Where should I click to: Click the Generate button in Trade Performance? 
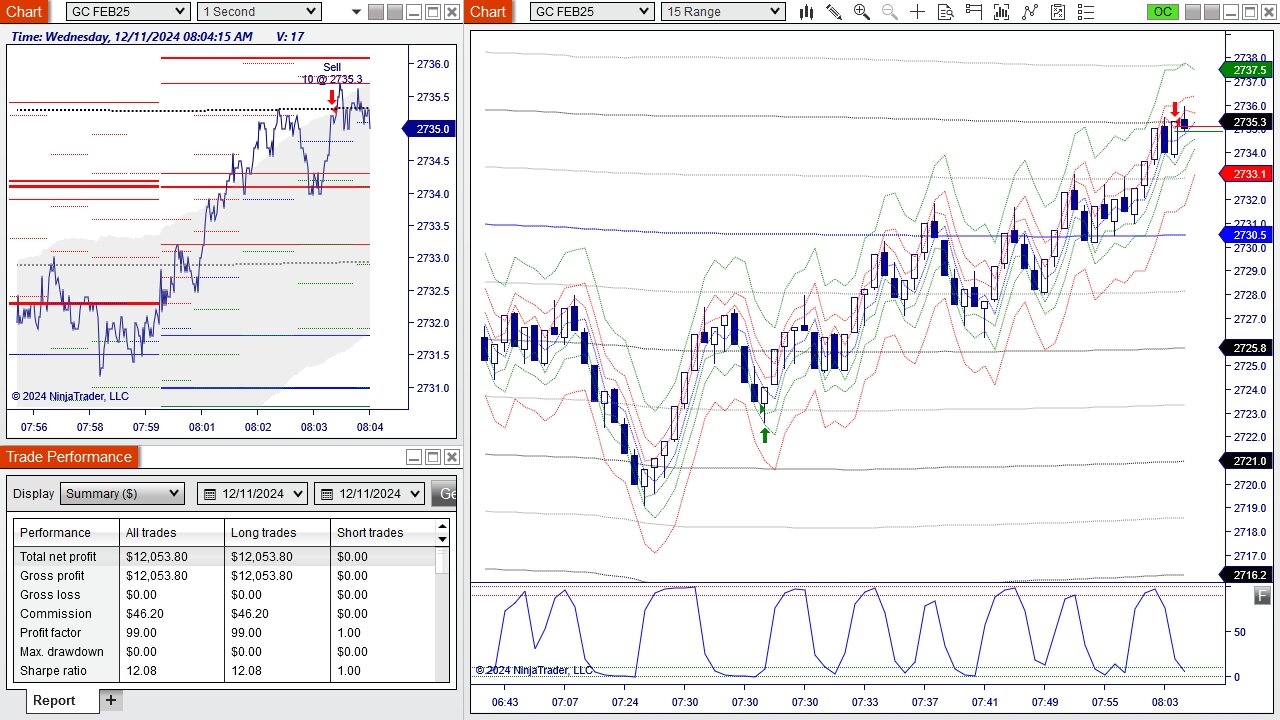point(443,493)
